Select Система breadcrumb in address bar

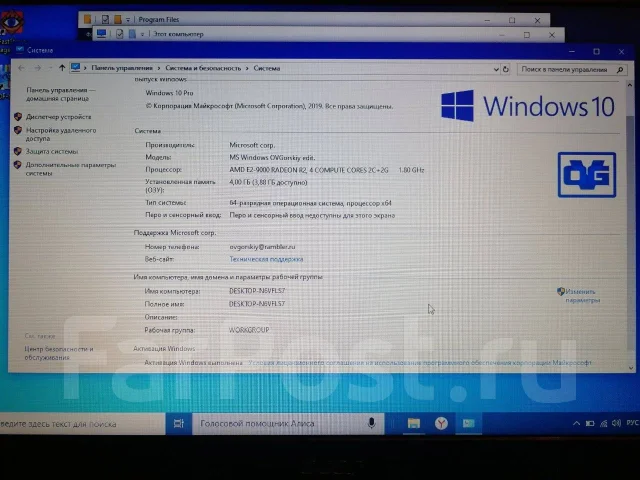coord(267,68)
